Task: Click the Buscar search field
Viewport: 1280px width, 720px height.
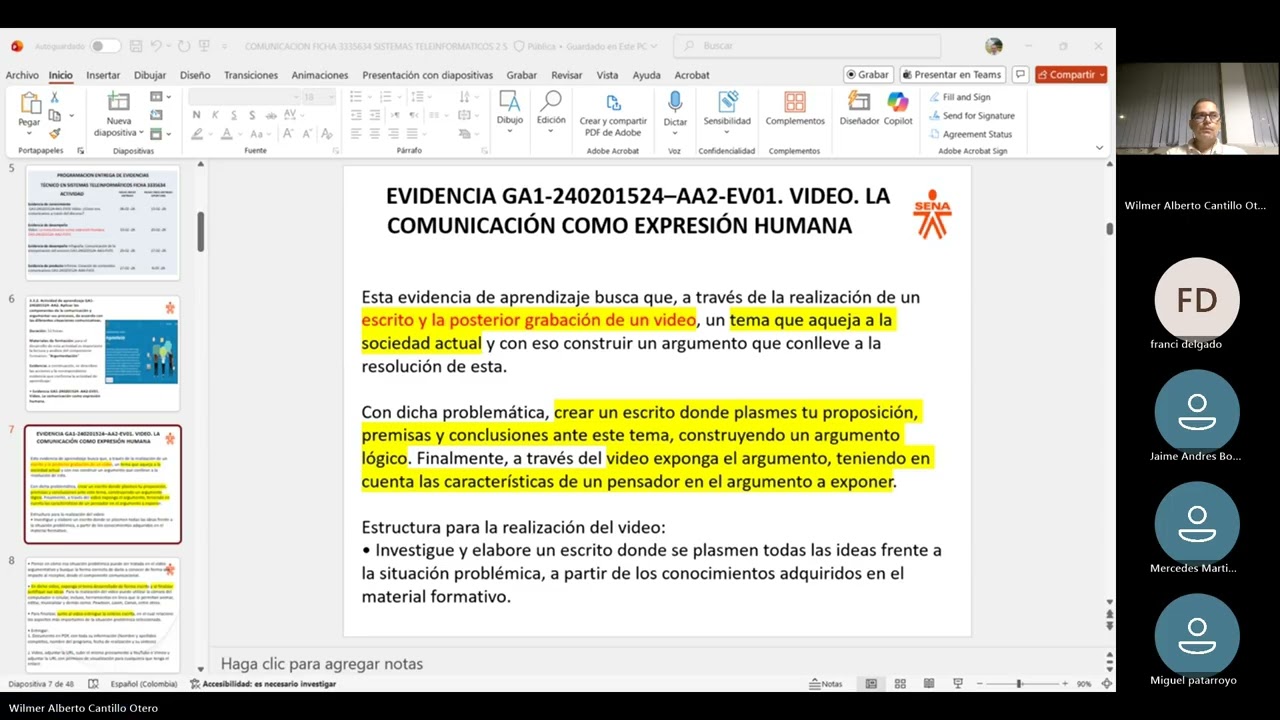Action: 807,46
